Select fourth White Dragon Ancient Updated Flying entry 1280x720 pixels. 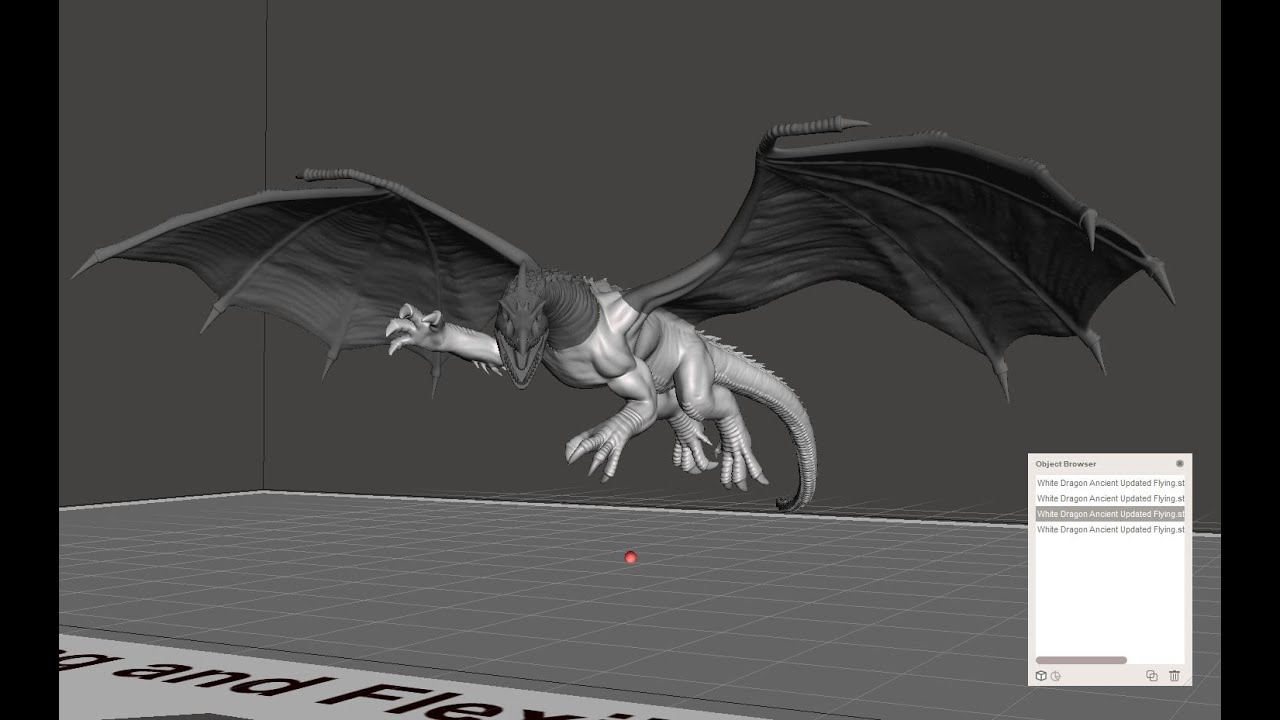(x=1110, y=530)
